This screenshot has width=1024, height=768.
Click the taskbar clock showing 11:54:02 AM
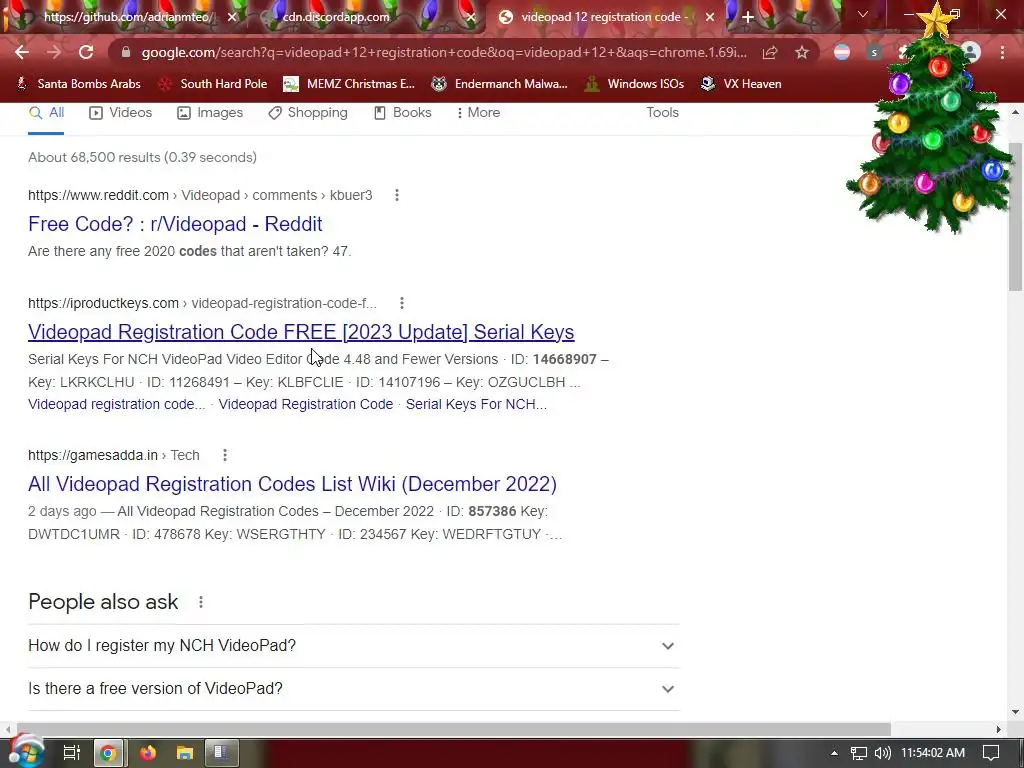(933, 753)
